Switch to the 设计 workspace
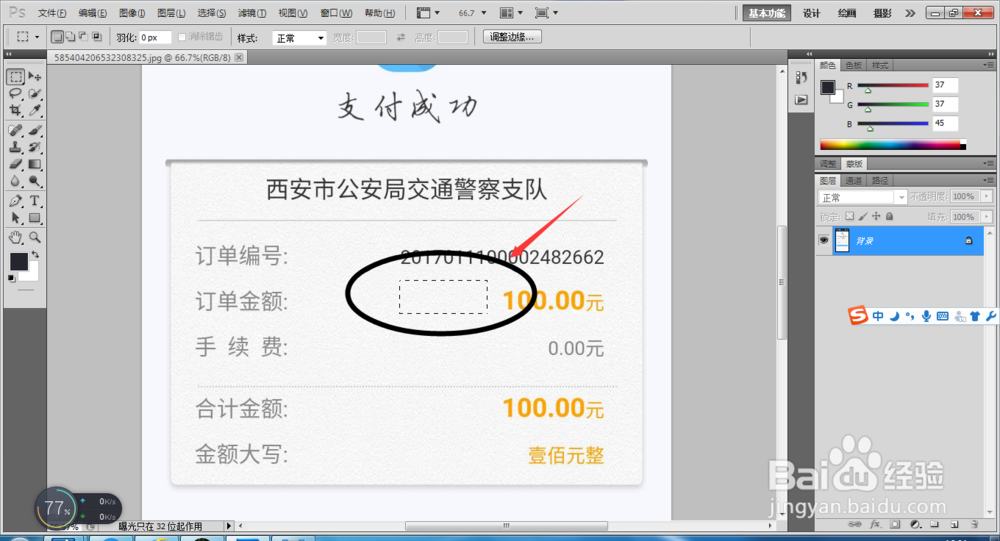 tap(811, 13)
